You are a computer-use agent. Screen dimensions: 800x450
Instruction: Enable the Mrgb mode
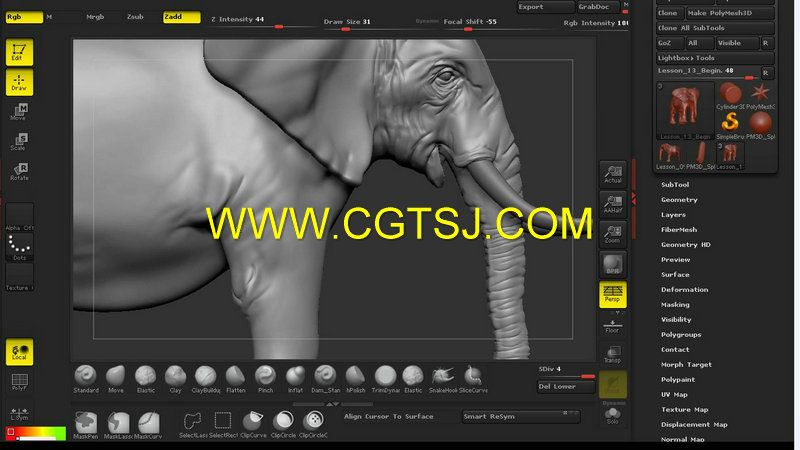tap(95, 17)
